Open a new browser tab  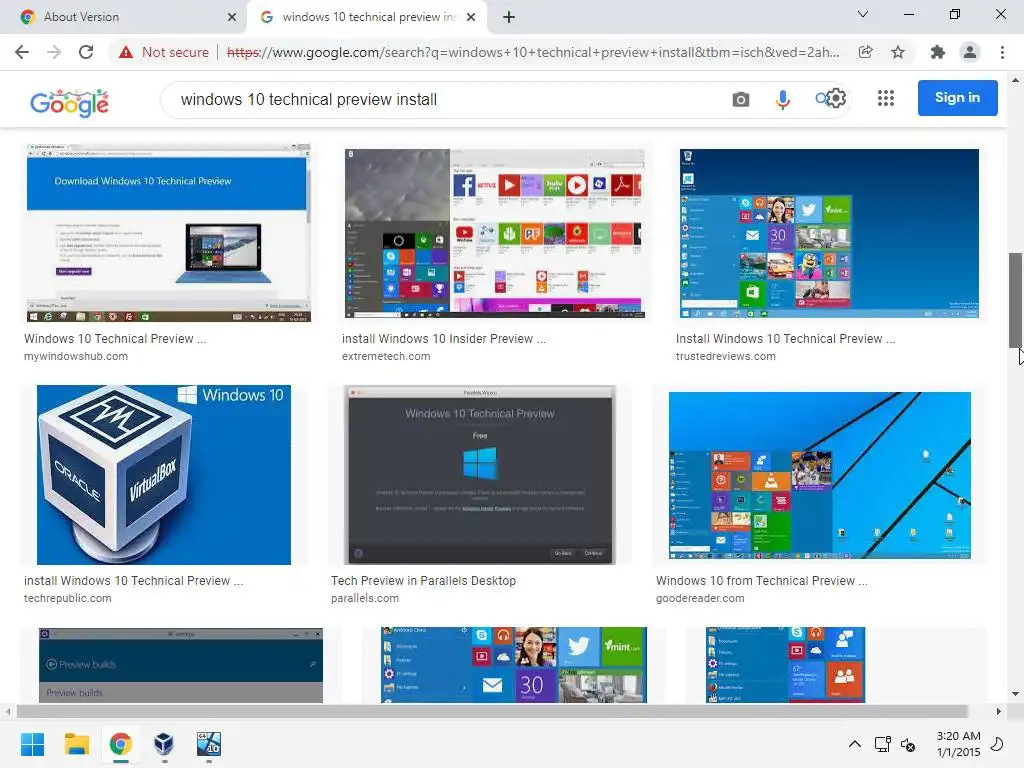point(509,17)
